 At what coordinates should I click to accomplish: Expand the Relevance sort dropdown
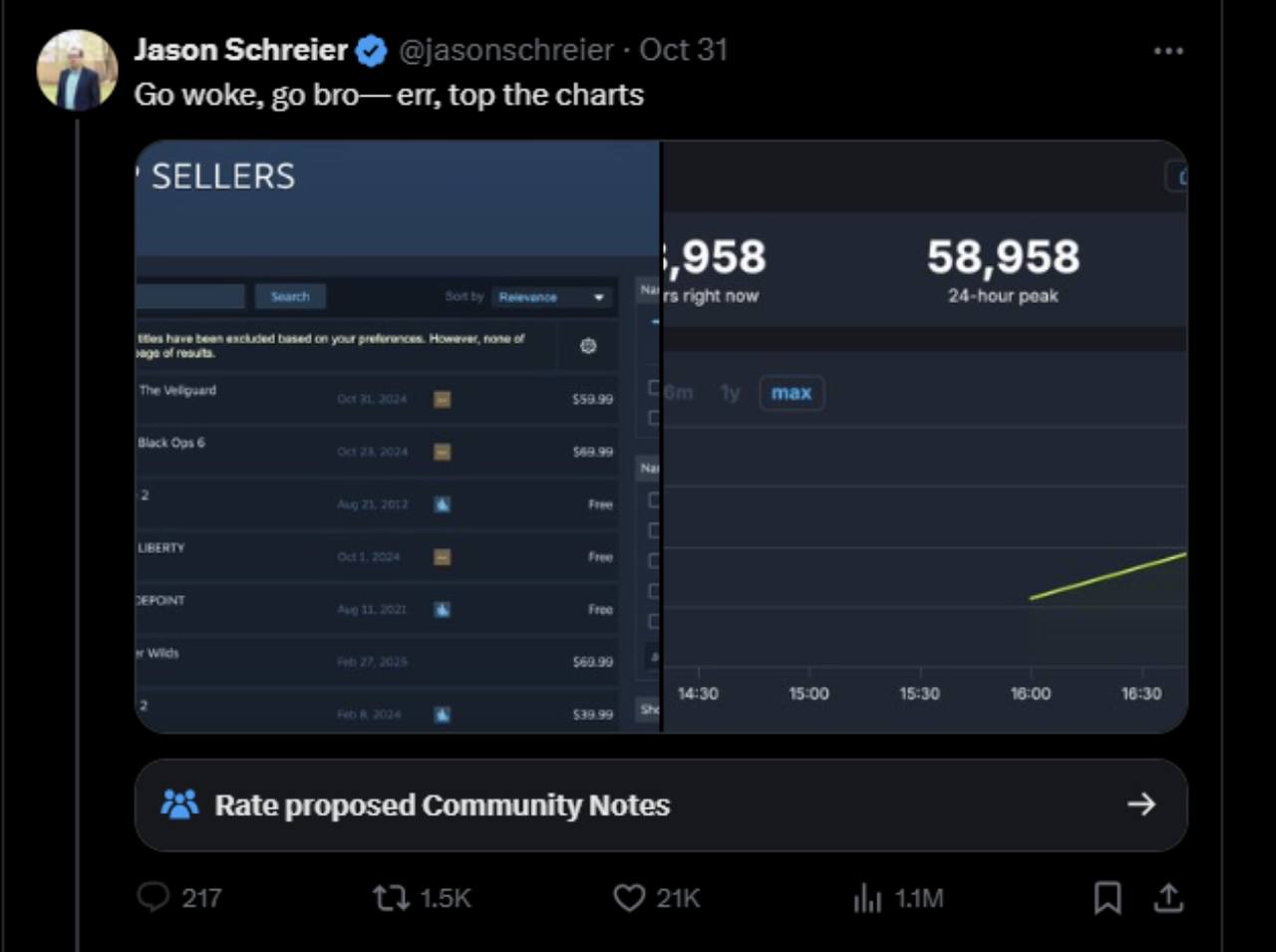[x=551, y=297]
